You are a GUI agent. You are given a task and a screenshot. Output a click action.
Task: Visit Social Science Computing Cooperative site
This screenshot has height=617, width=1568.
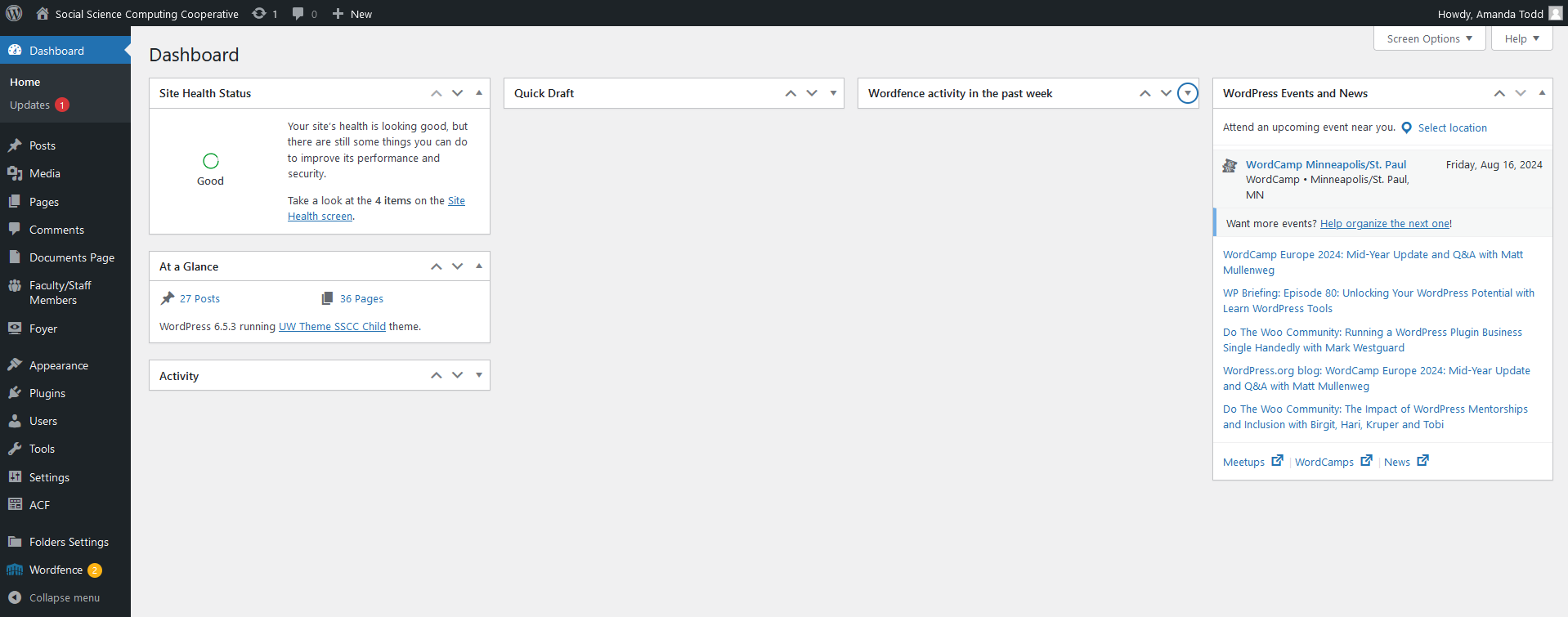(x=137, y=13)
